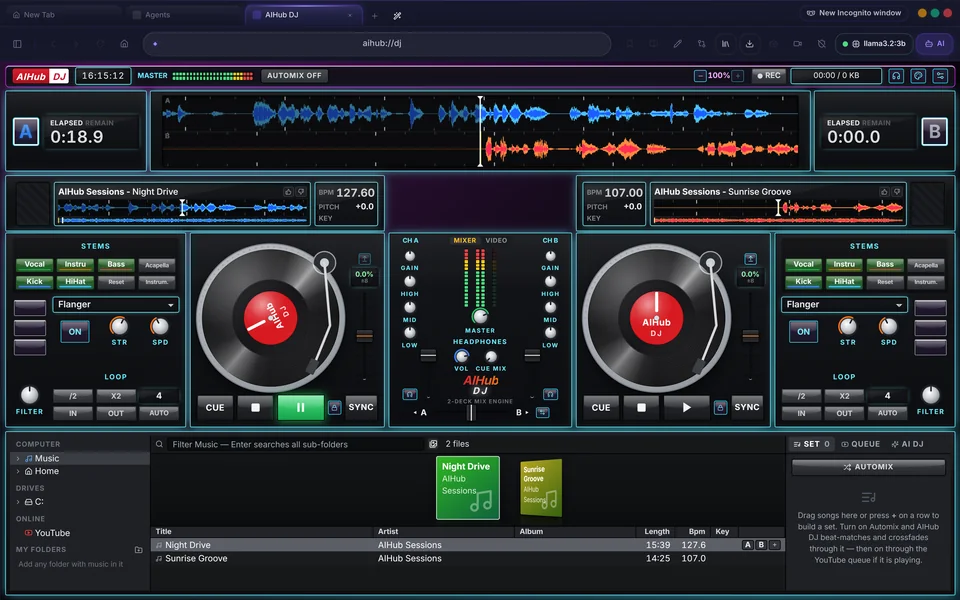Open deck A Flanger effect dropdown
Image resolution: width=960 pixels, height=600 pixels.
pyautogui.click(x=116, y=304)
